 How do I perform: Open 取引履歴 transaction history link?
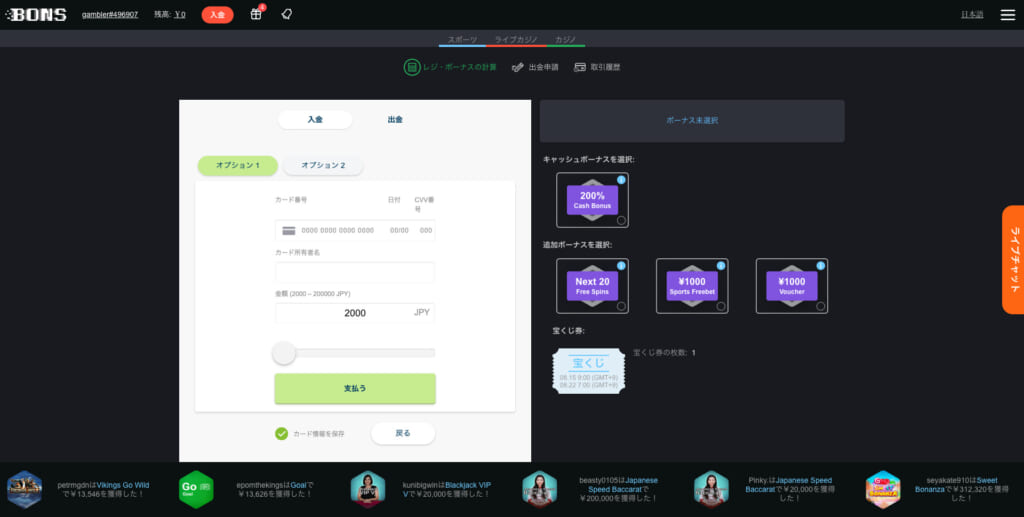pyautogui.click(x=605, y=67)
